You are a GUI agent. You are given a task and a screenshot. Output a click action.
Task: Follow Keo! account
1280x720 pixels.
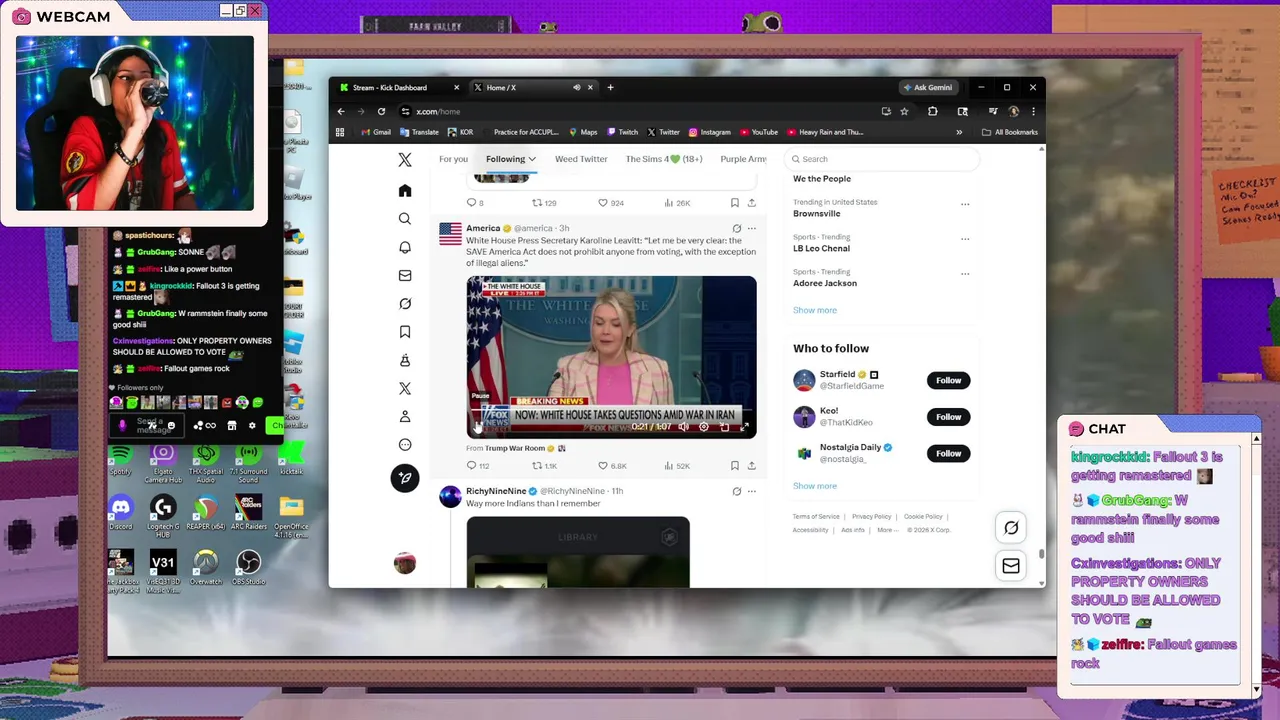[x=948, y=417]
